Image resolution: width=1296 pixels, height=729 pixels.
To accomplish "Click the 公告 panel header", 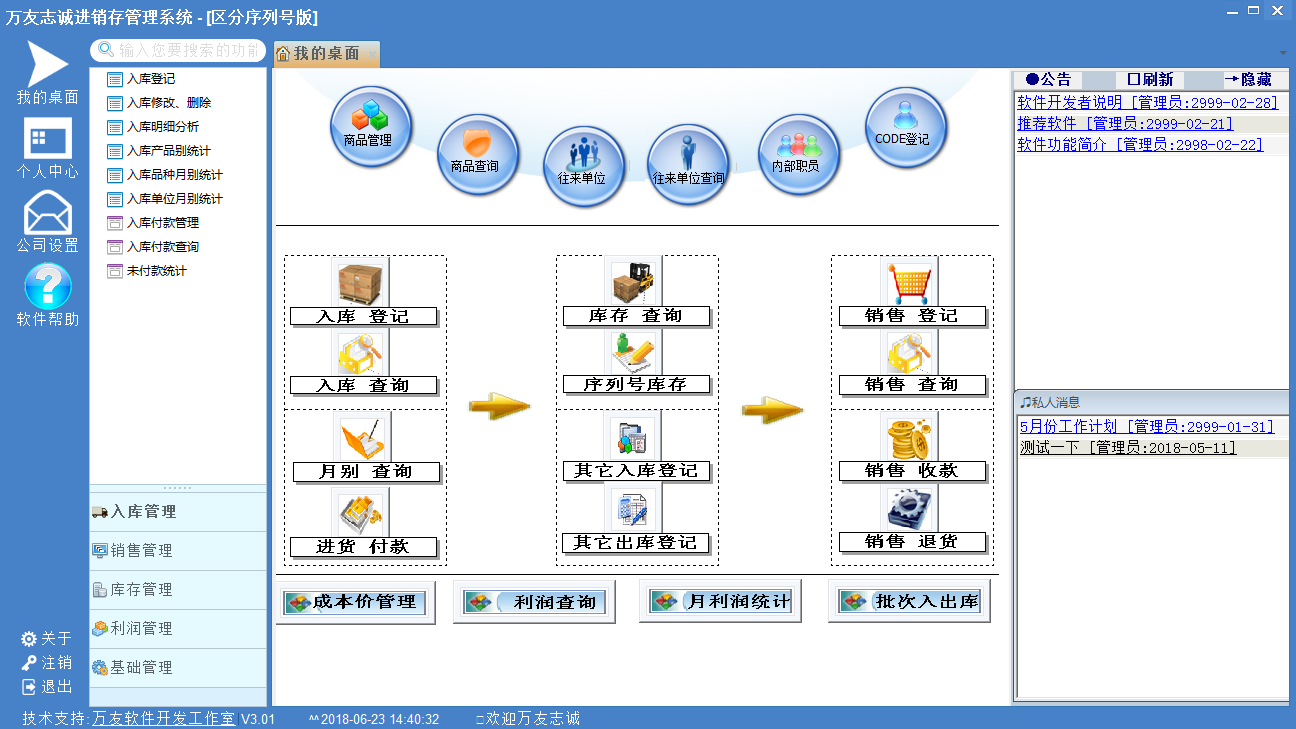I will coord(1048,80).
